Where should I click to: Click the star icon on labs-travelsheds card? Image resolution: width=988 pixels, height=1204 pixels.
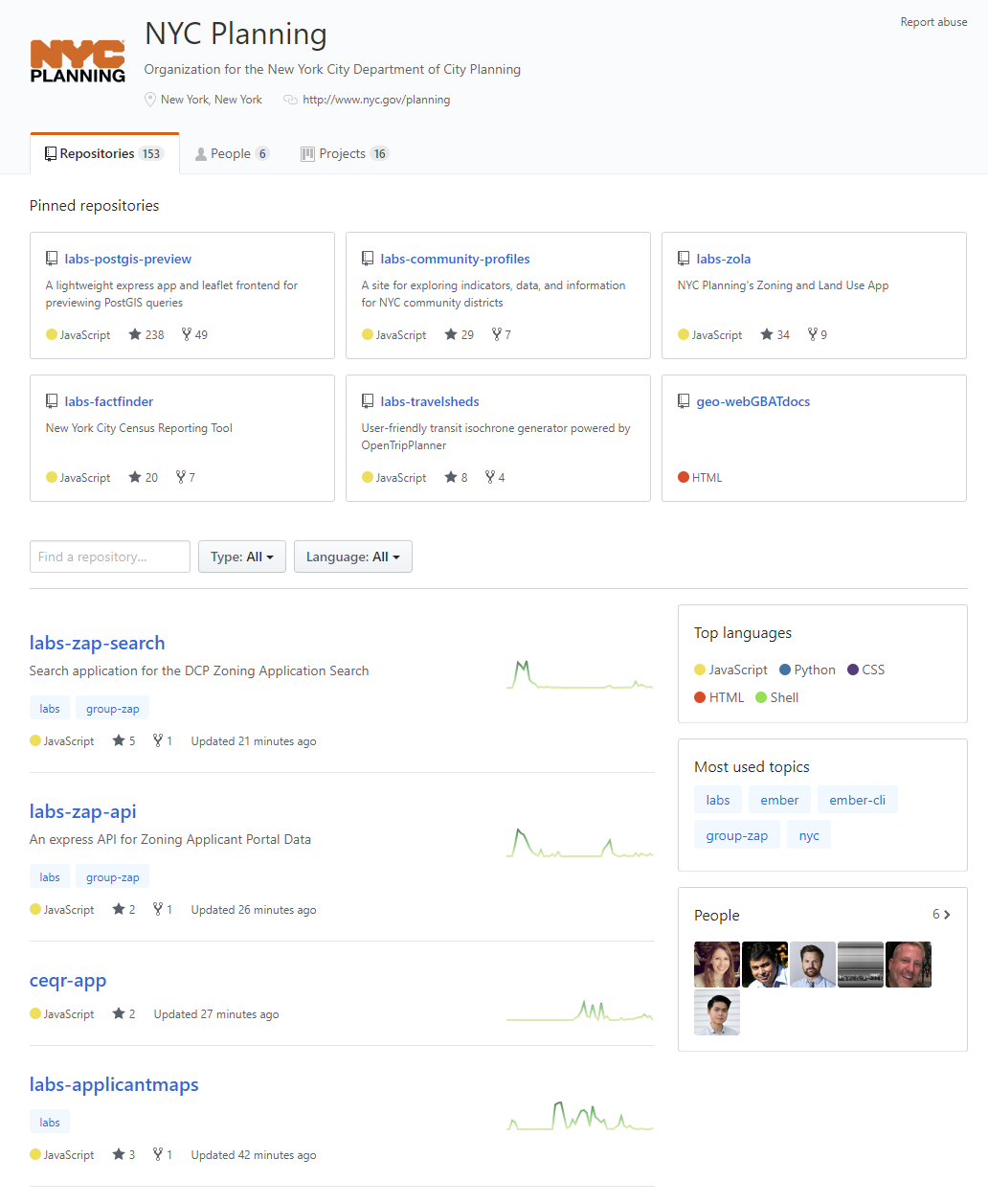point(451,477)
